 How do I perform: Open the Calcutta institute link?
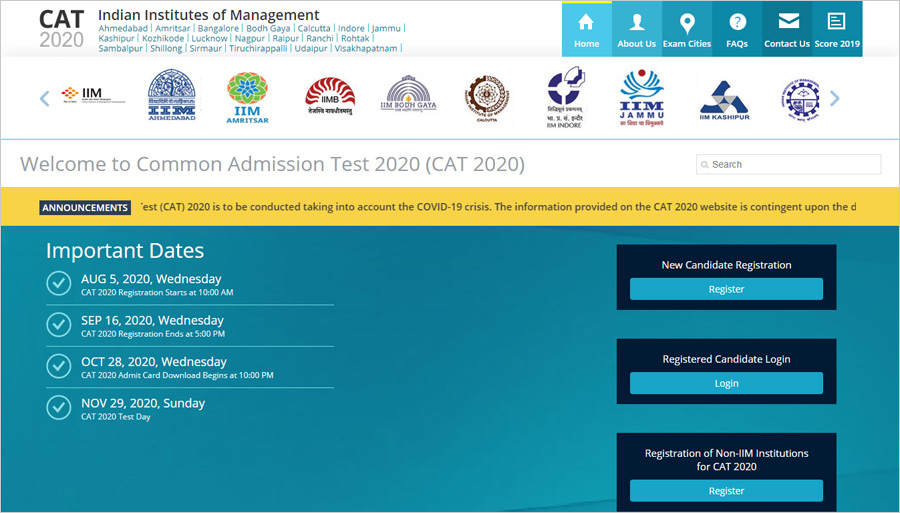click(314, 28)
